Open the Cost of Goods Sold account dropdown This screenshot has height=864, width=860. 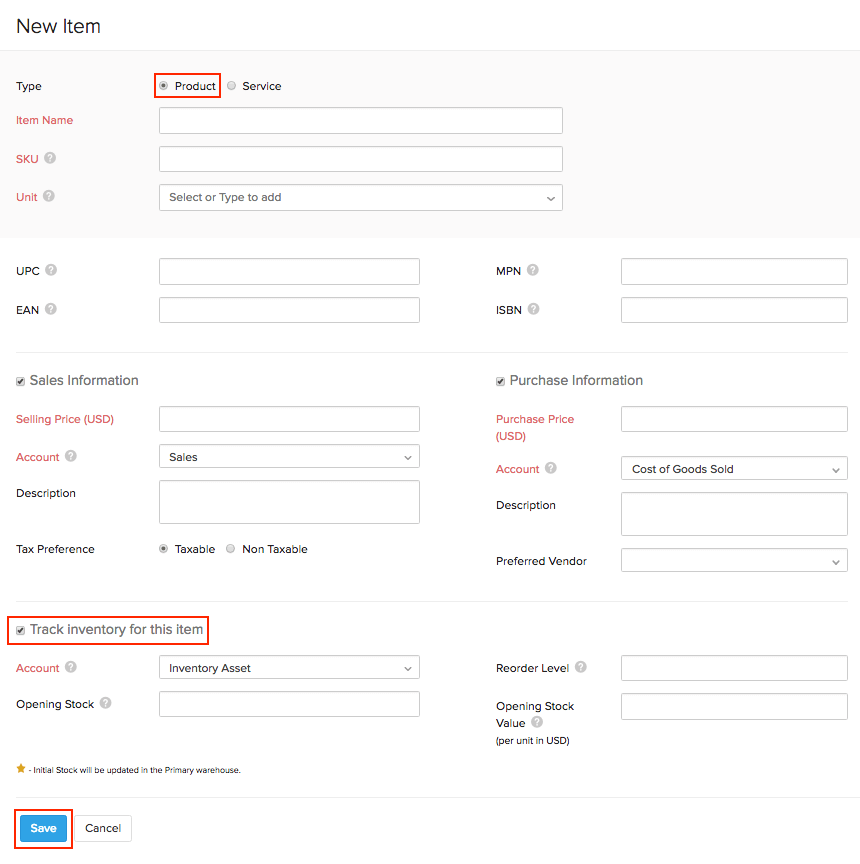click(x=734, y=468)
